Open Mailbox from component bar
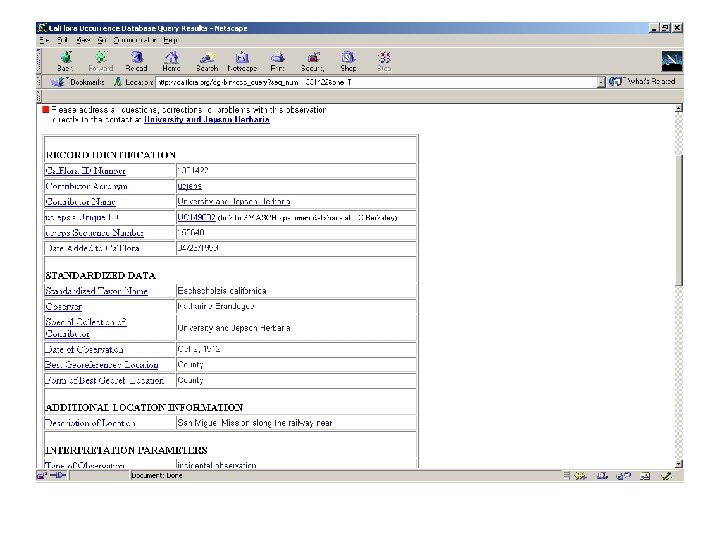This screenshot has width=720, height=540. (602, 476)
